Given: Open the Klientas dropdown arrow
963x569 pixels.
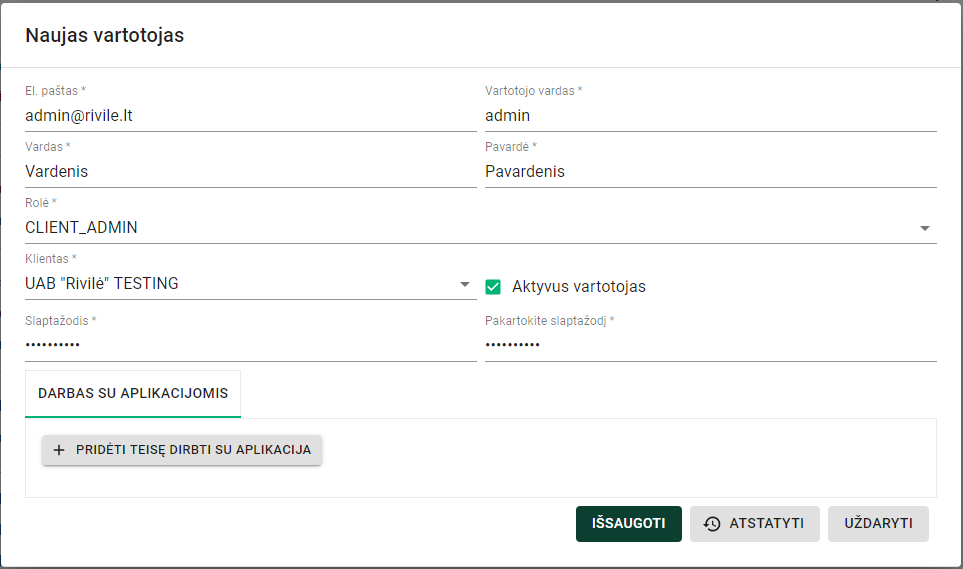Looking at the screenshot, I should coord(464,284).
